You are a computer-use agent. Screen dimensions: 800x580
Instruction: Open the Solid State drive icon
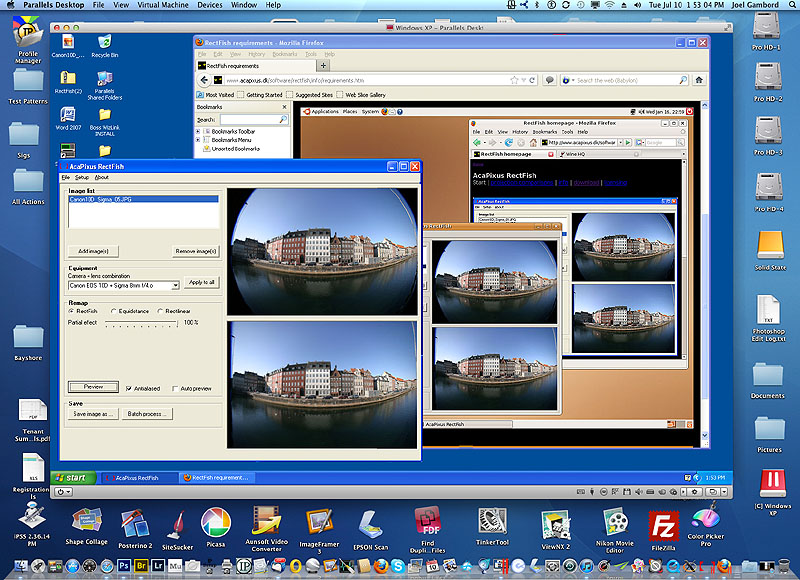[x=769, y=246]
